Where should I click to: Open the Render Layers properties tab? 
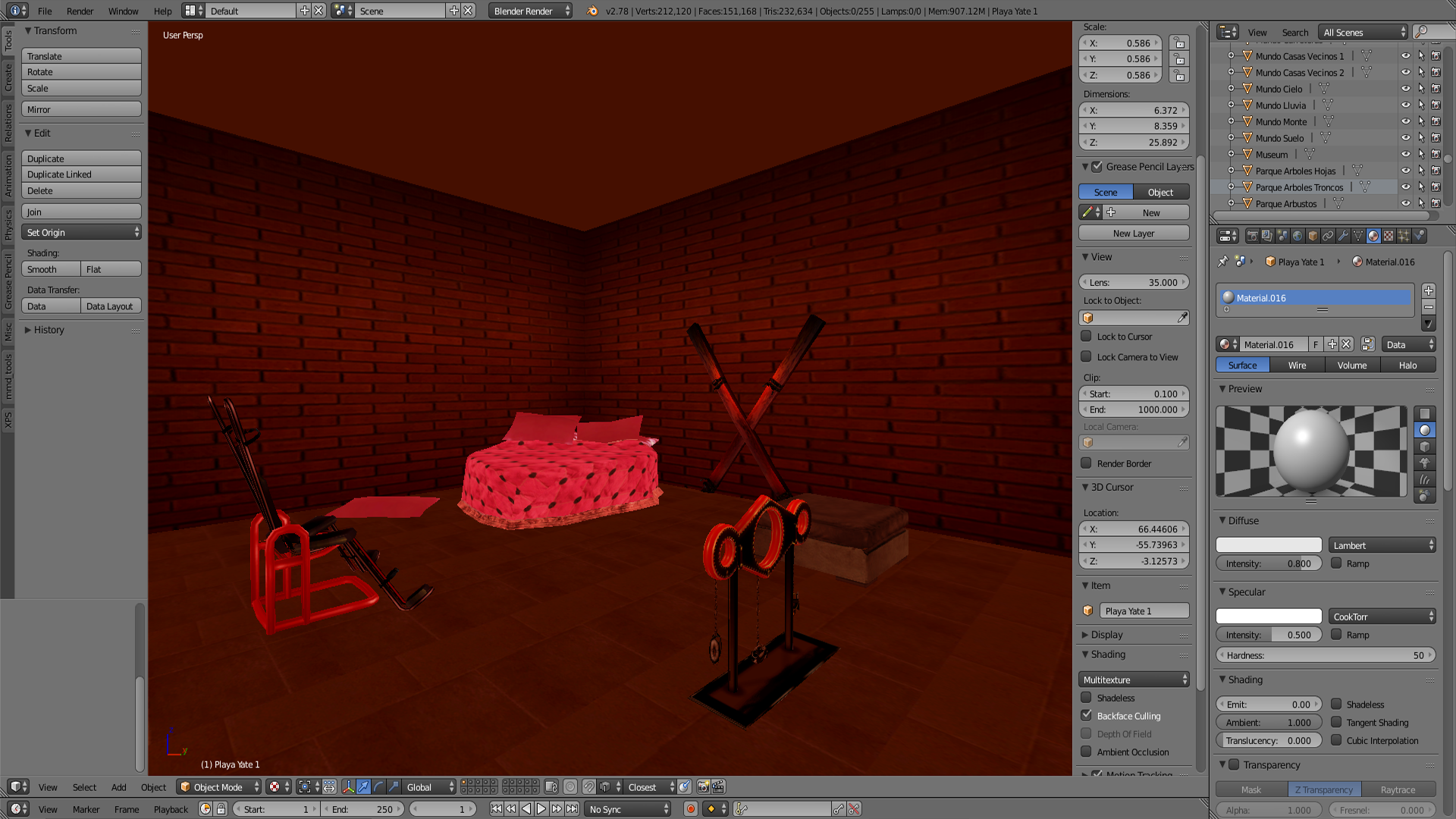[x=1267, y=236]
